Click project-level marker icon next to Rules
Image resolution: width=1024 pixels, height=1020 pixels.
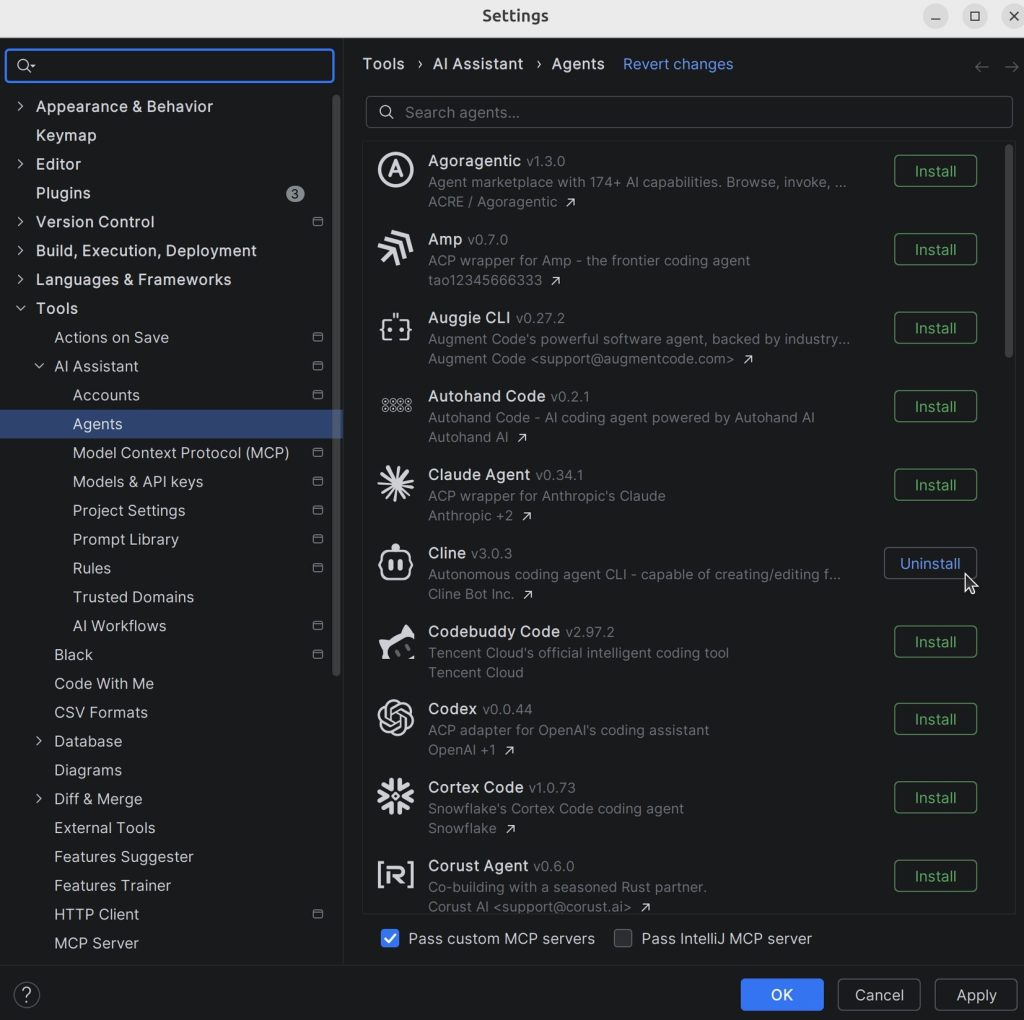pos(317,567)
